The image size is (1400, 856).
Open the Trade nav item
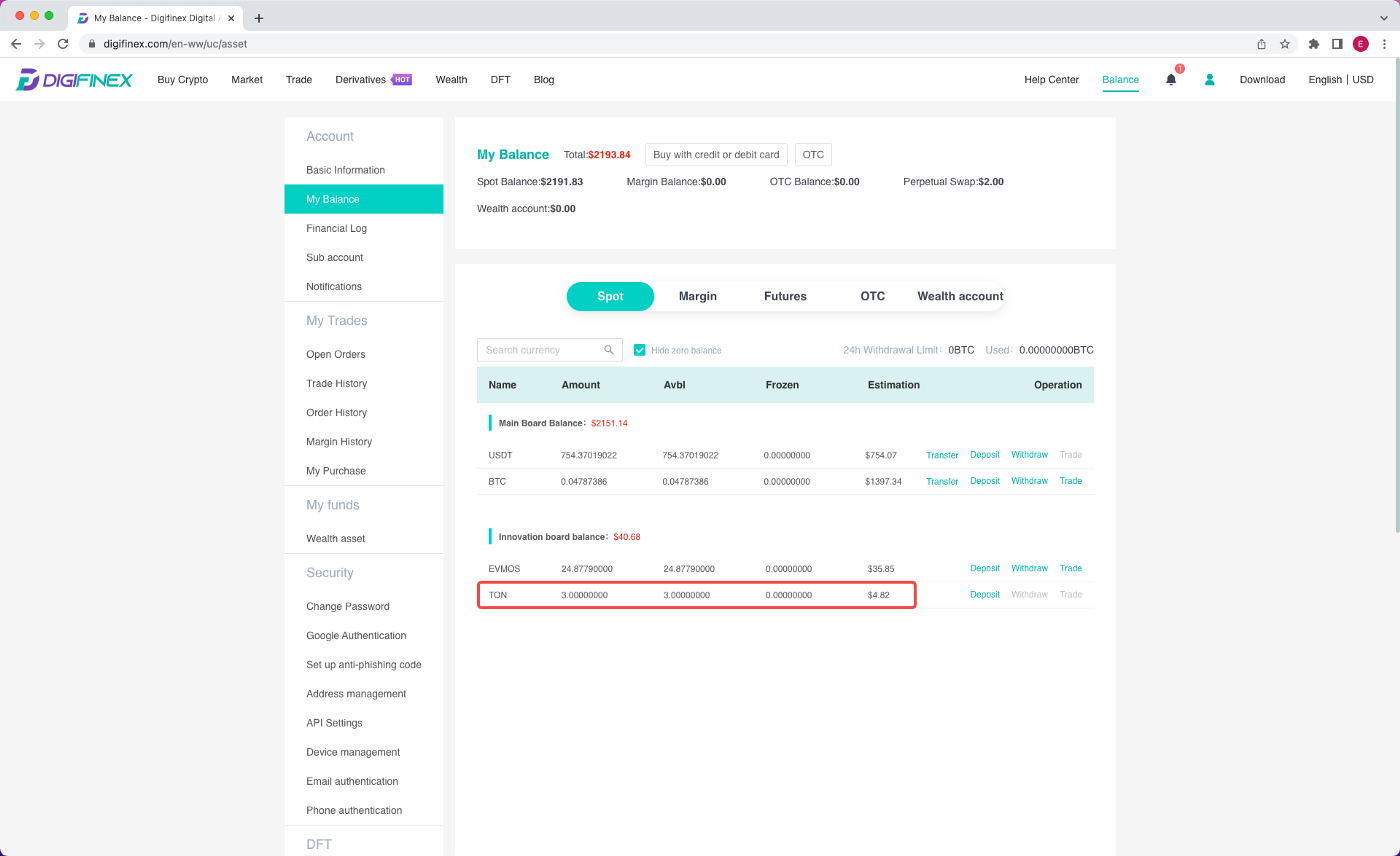(299, 80)
